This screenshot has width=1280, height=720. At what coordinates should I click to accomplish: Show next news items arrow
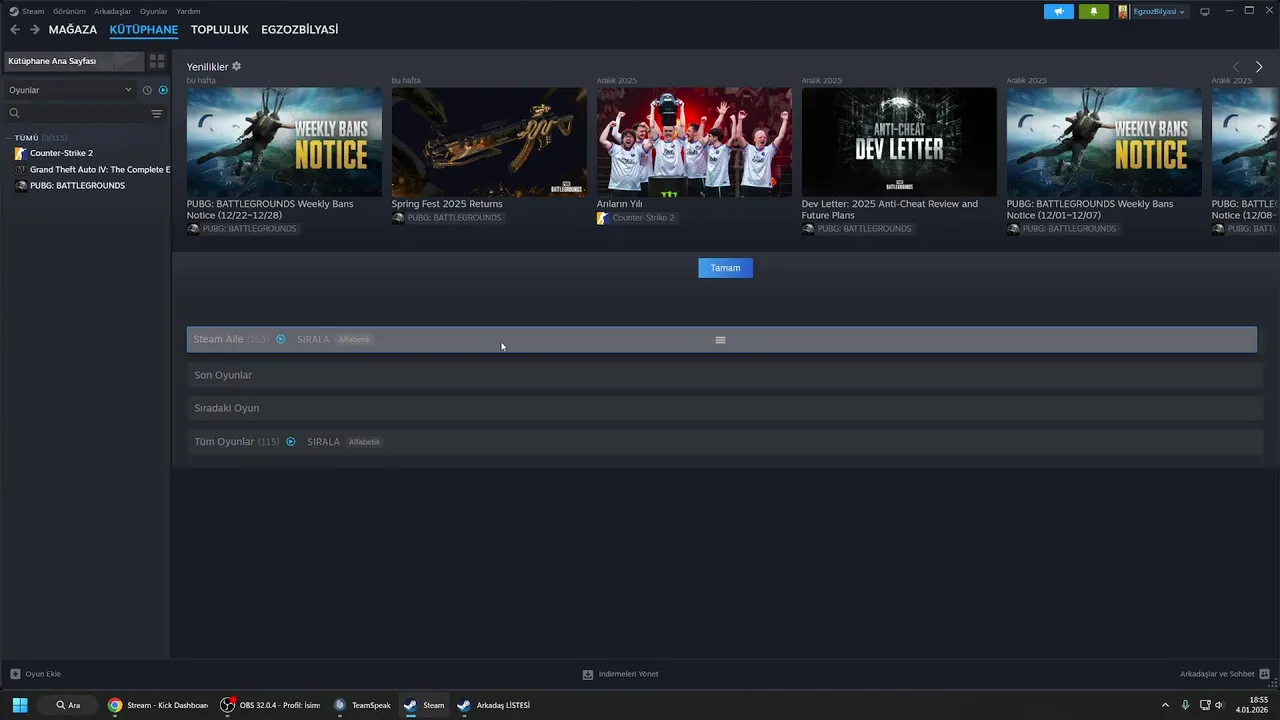(x=1259, y=67)
